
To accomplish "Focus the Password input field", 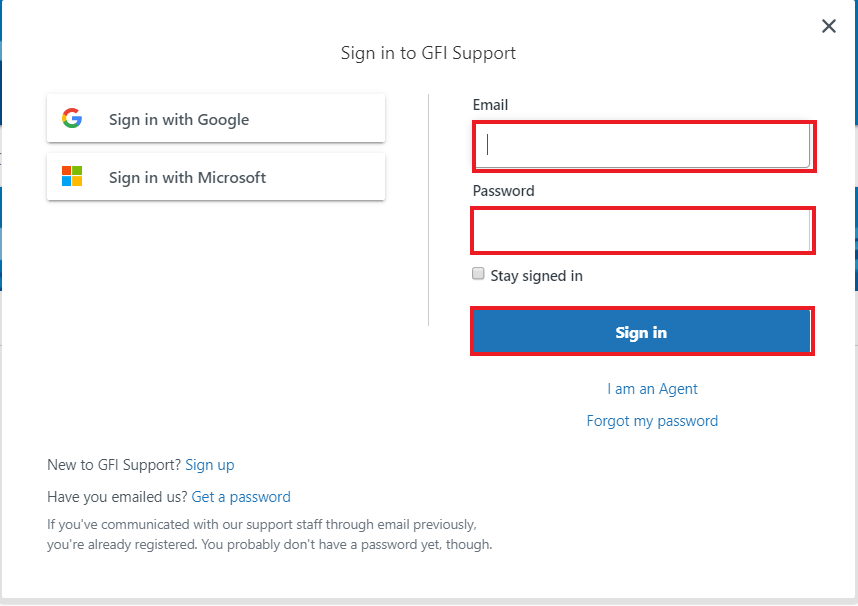I will pyautogui.click(x=643, y=231).
